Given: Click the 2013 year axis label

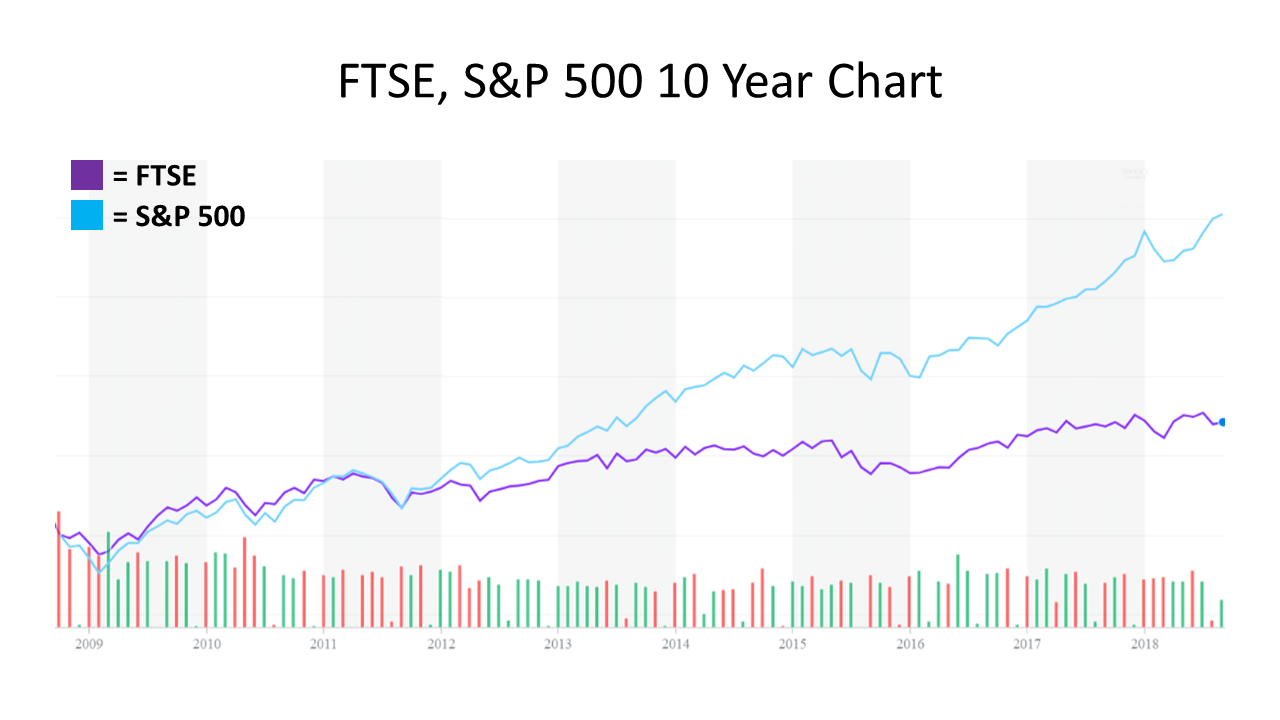Looking at the screenshot, I should pyautogui.click(x=558, y=644).
